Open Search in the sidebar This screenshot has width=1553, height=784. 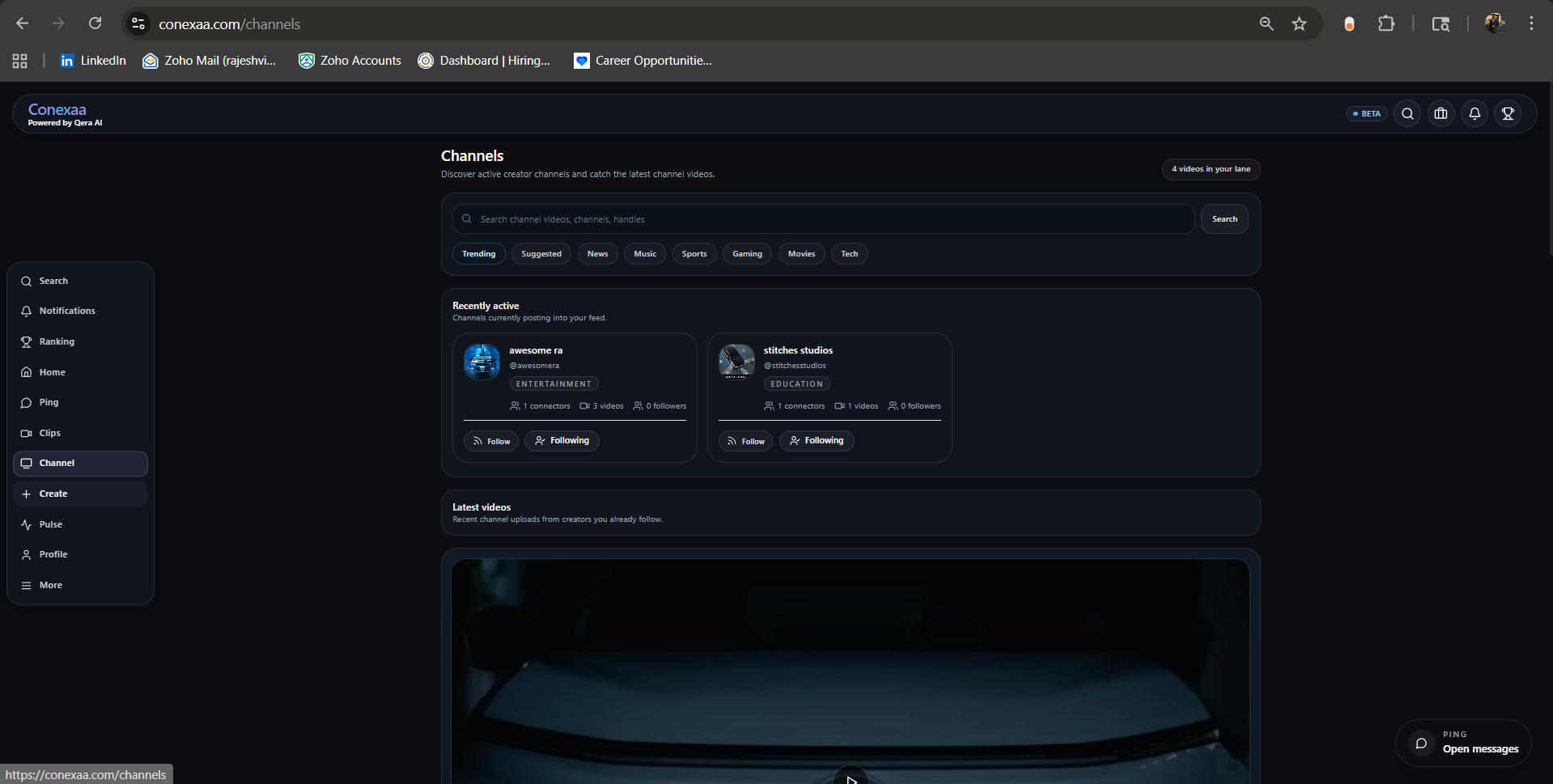[x=80, y=281]
